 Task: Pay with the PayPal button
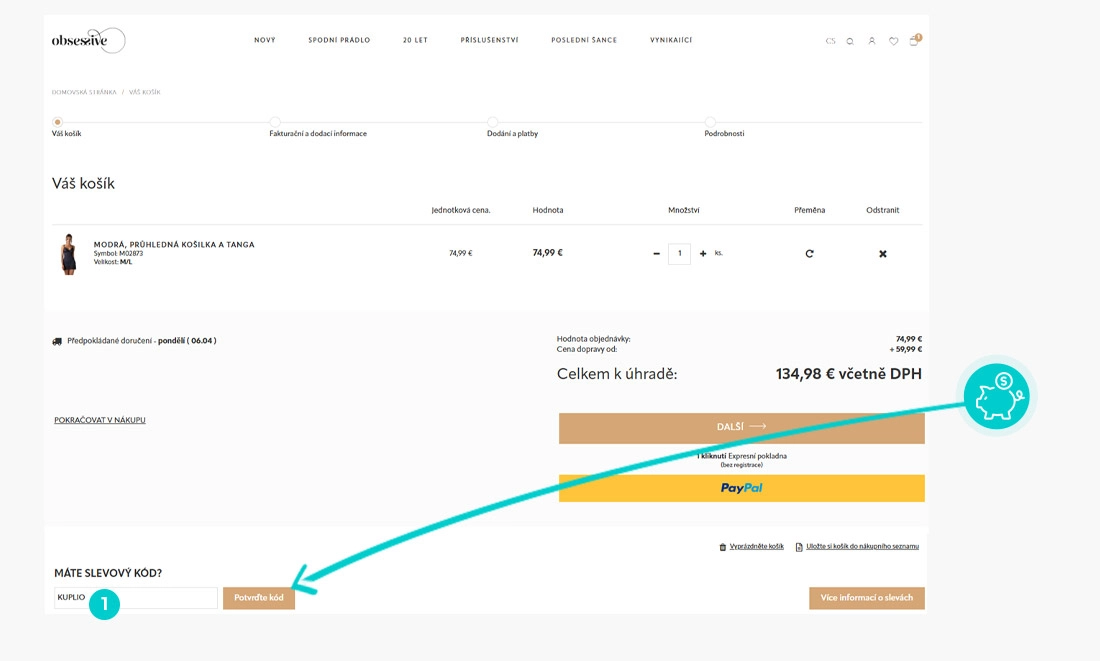click(x=742, y=488)
